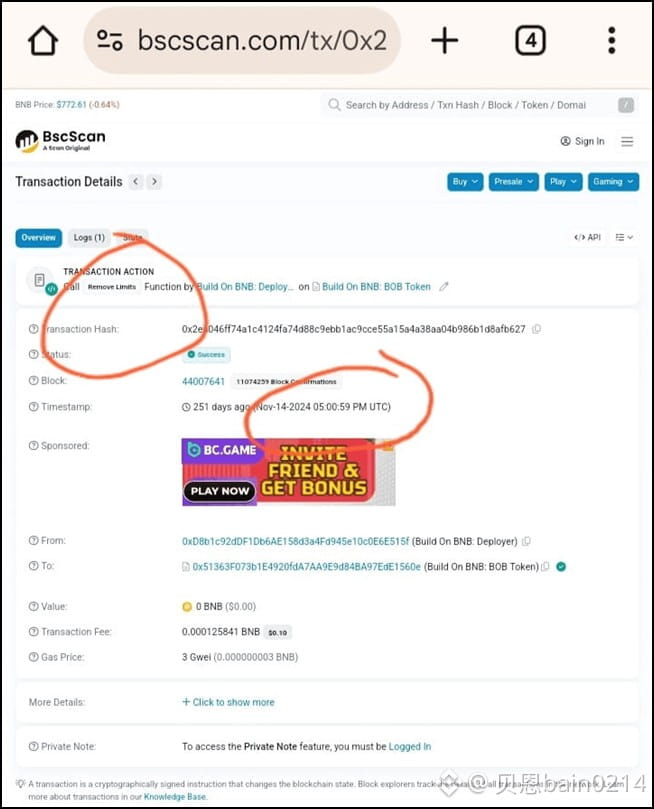Image resolution: width=654 pixels, height=809 pixels.
Task: Click the Sign In link
Action: (x=582, y=141)
